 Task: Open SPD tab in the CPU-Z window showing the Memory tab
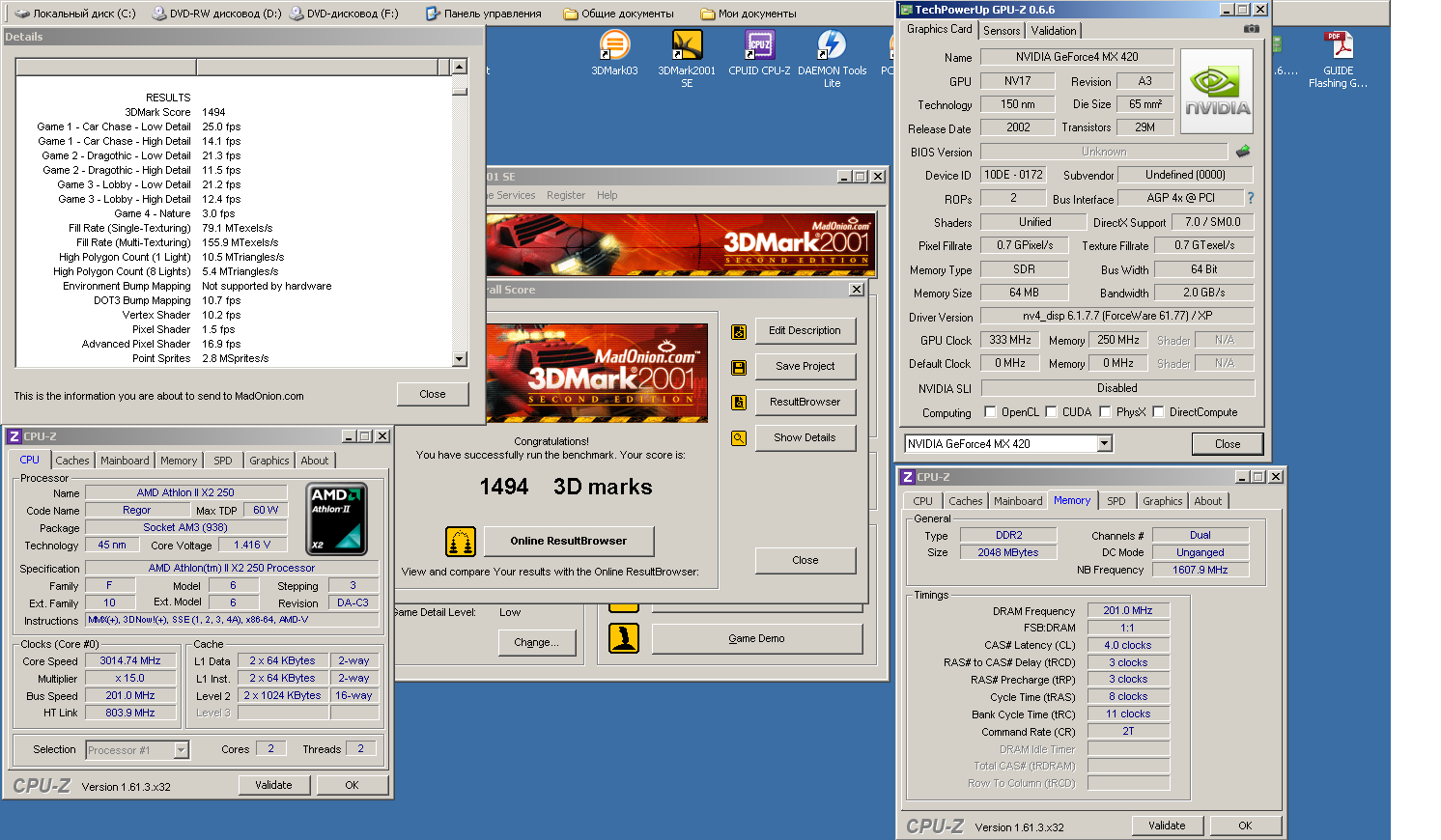tap(1116, 501)
